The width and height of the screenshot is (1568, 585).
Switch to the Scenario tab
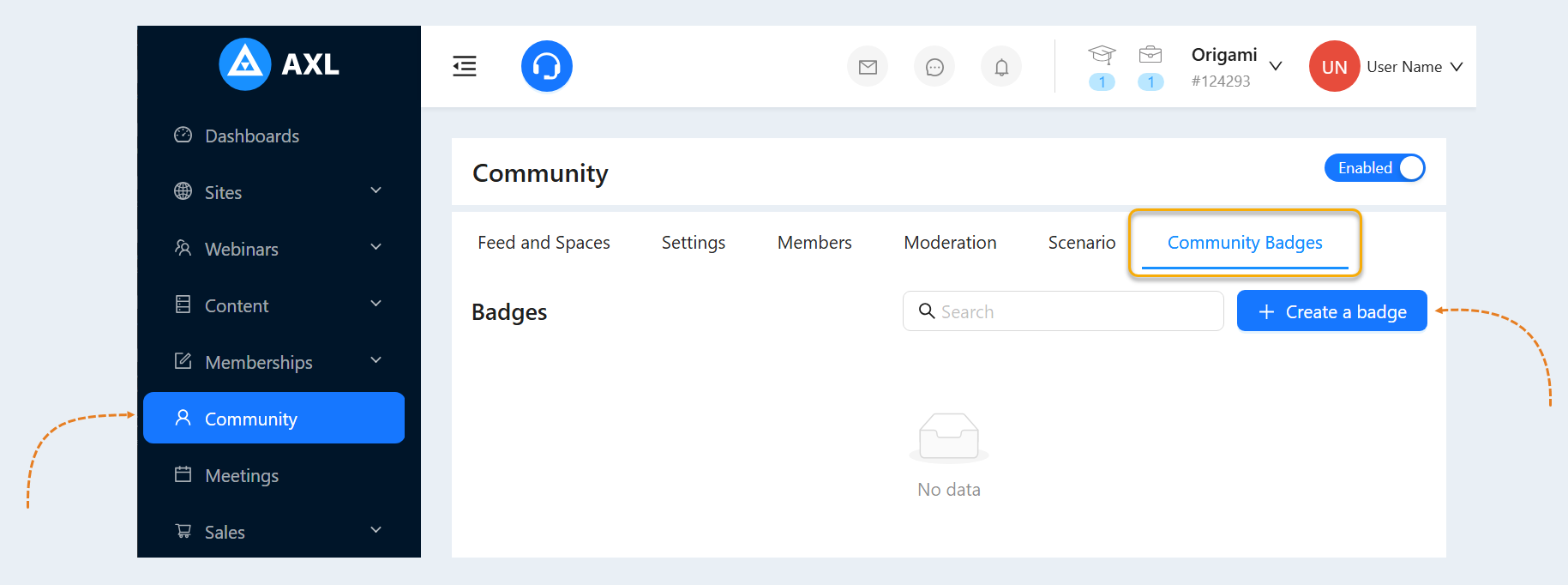click(x=1082, y=243)
